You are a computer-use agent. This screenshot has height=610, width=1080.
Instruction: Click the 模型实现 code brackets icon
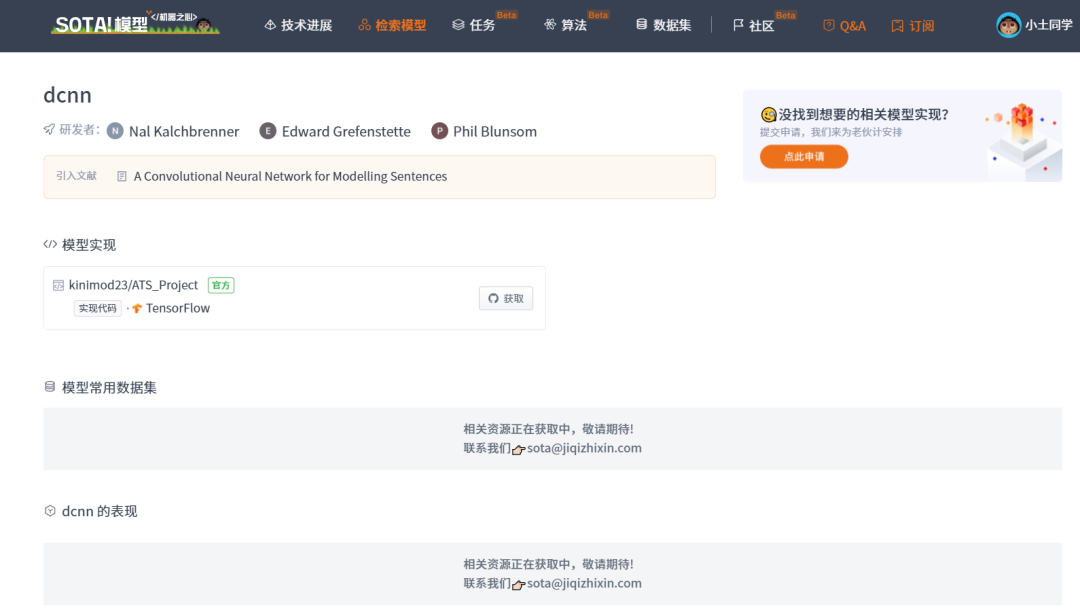(x=50, y=244)
